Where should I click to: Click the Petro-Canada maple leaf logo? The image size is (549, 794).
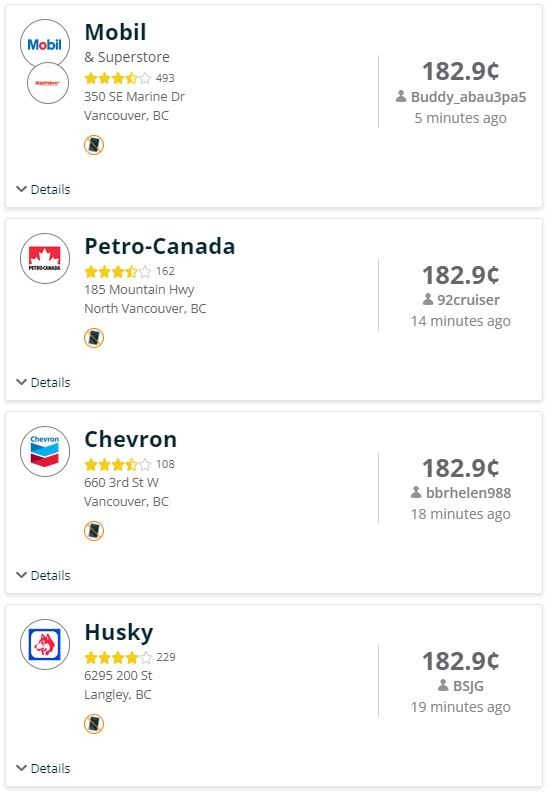pyautogui.click(x=45, y=258)
